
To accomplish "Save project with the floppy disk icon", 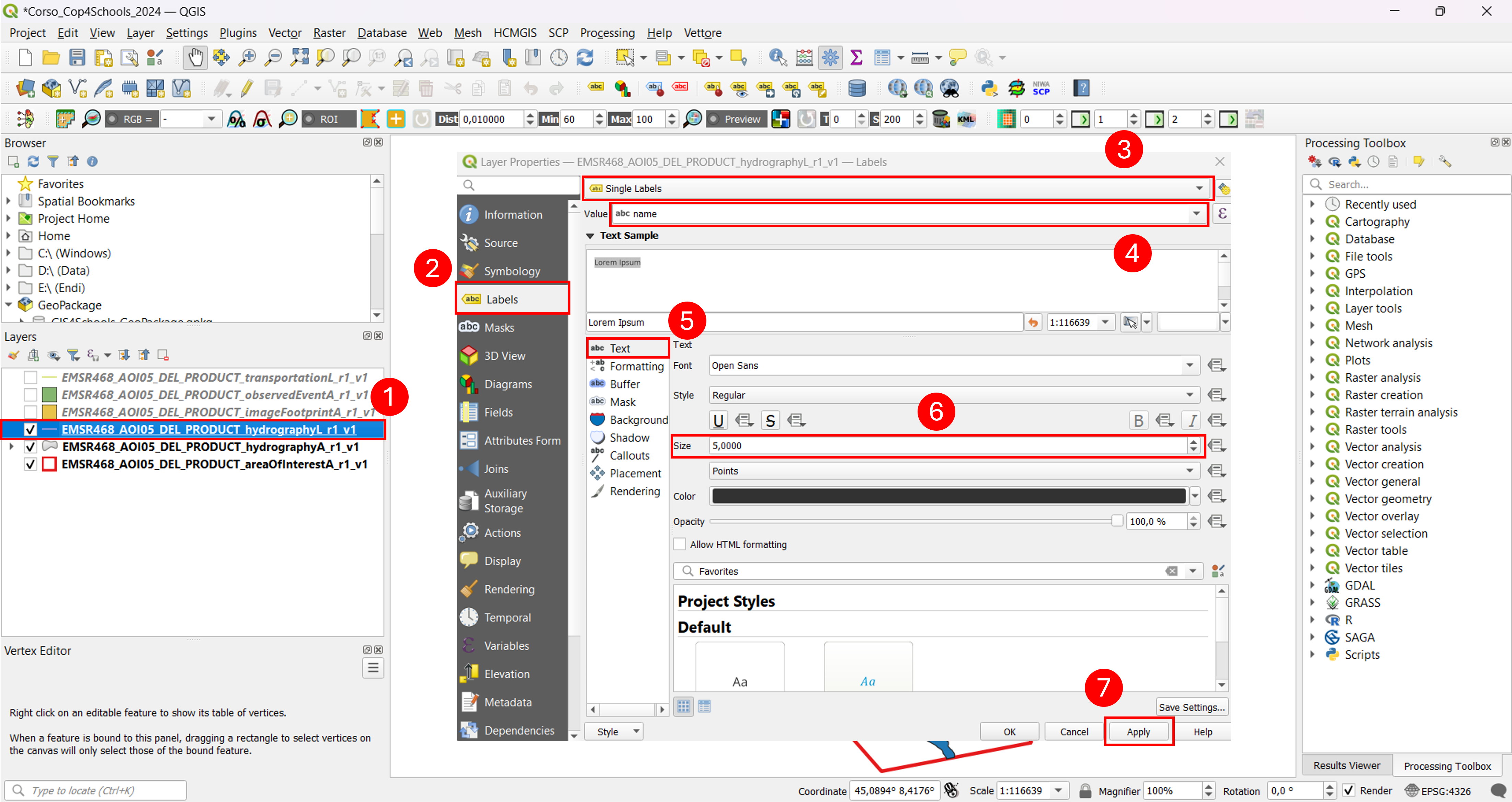I will click(x=77, y=57).
